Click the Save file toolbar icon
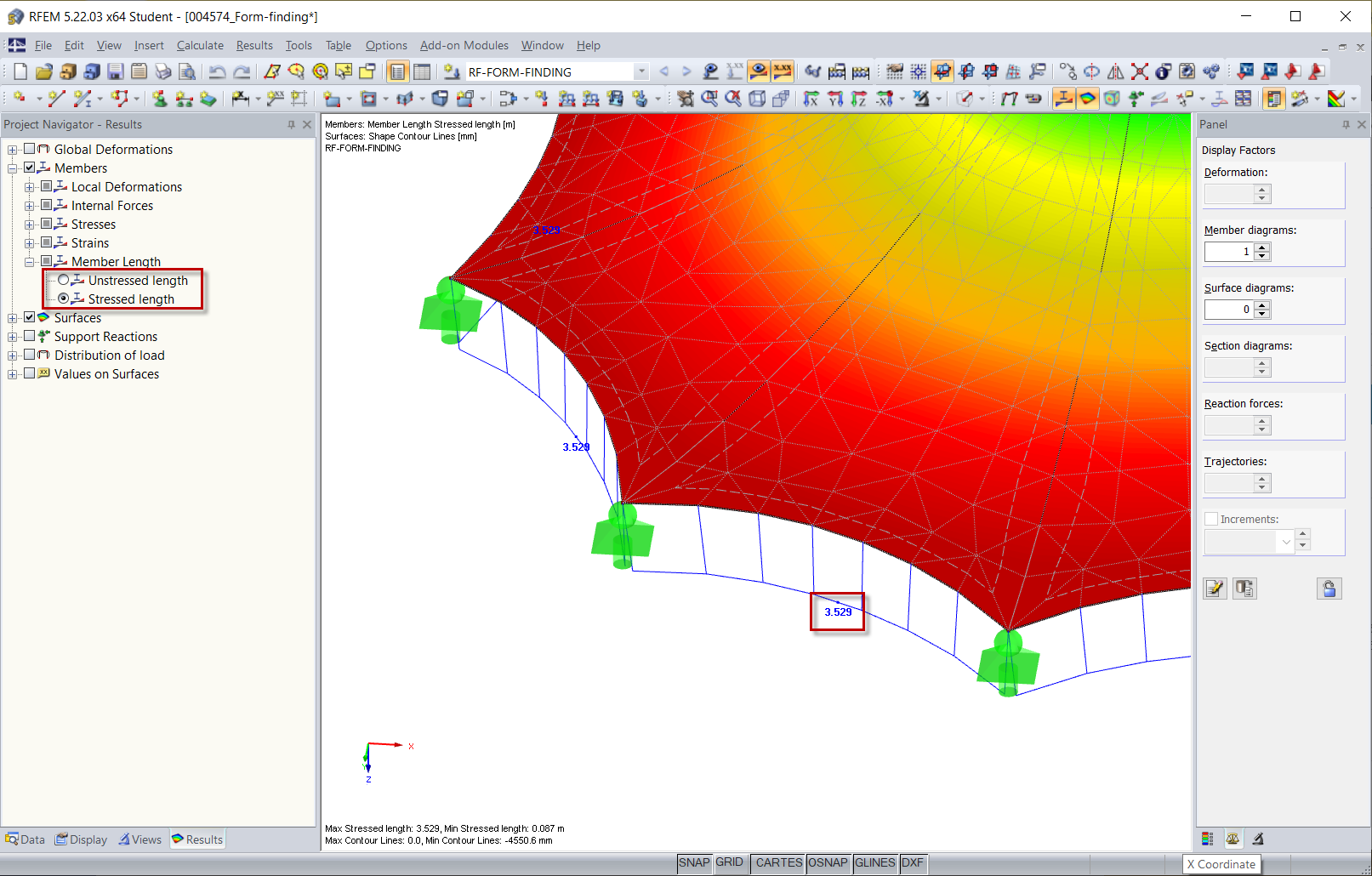 tap(116, 71)
